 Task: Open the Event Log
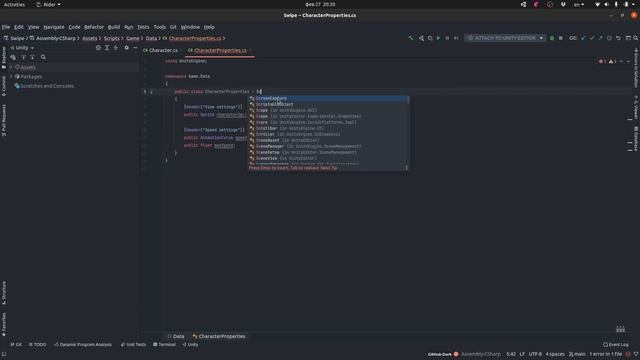pos(616,344)
